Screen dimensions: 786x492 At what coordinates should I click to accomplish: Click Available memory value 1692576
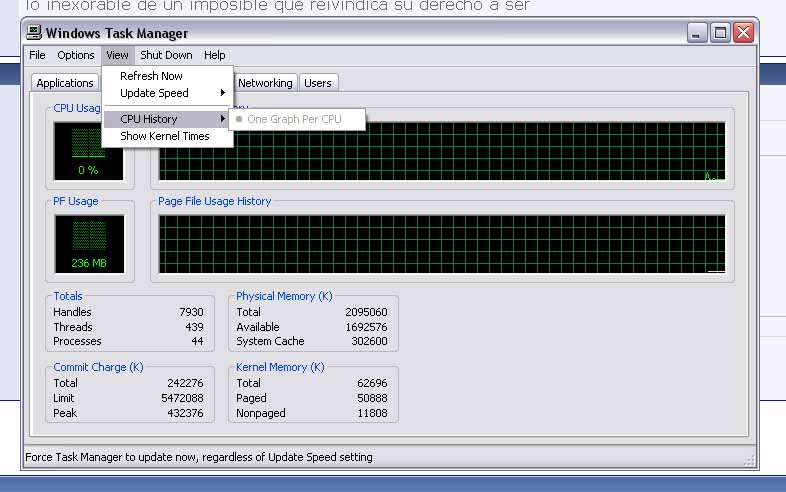coord(366,327)
